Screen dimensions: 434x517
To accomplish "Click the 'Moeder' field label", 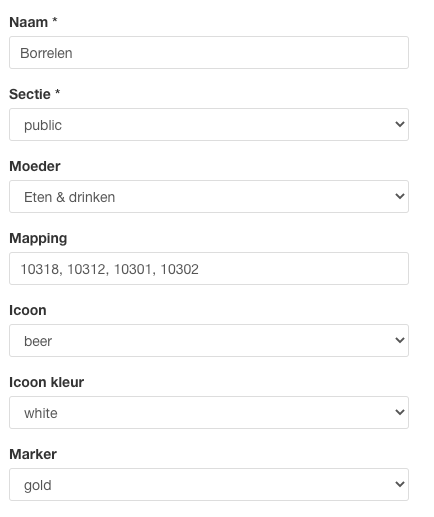I will [35, 166].
